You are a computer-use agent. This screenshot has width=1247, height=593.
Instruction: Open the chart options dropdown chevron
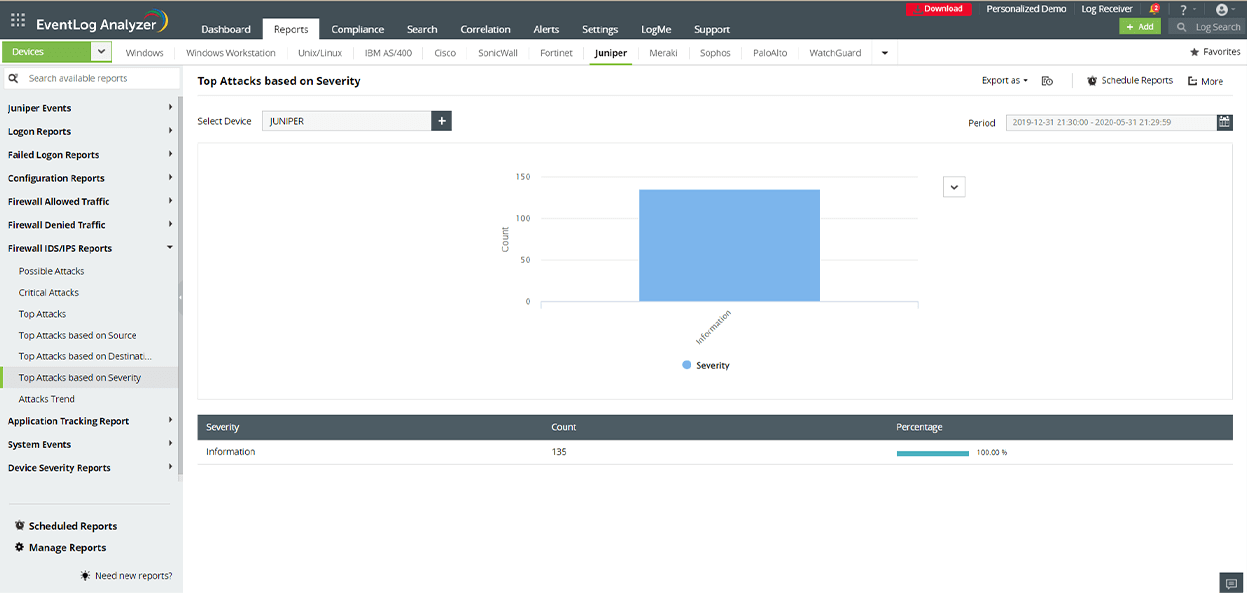(x=954, y=187)
